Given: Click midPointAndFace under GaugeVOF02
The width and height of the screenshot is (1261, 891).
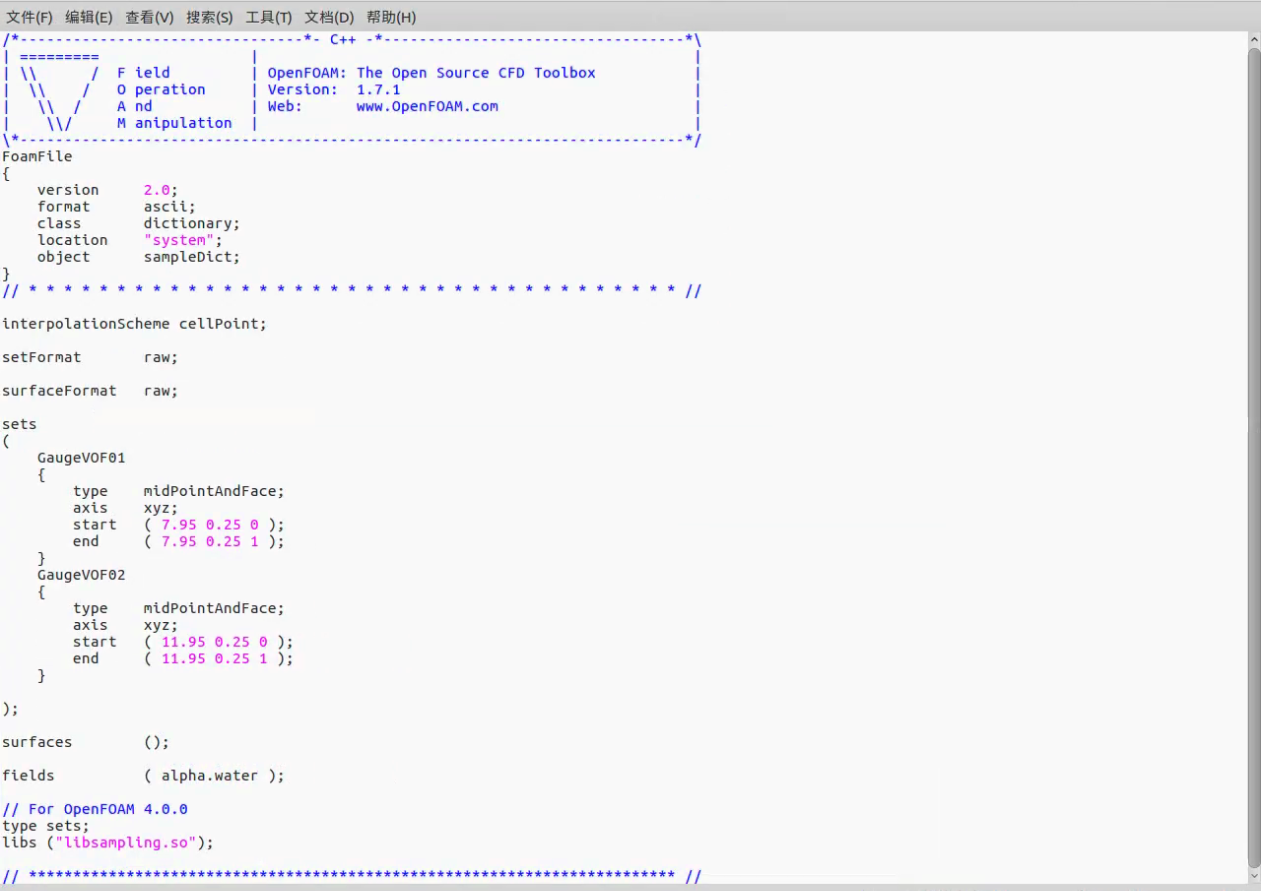Looking at the screenshot, I should [210, 608].
